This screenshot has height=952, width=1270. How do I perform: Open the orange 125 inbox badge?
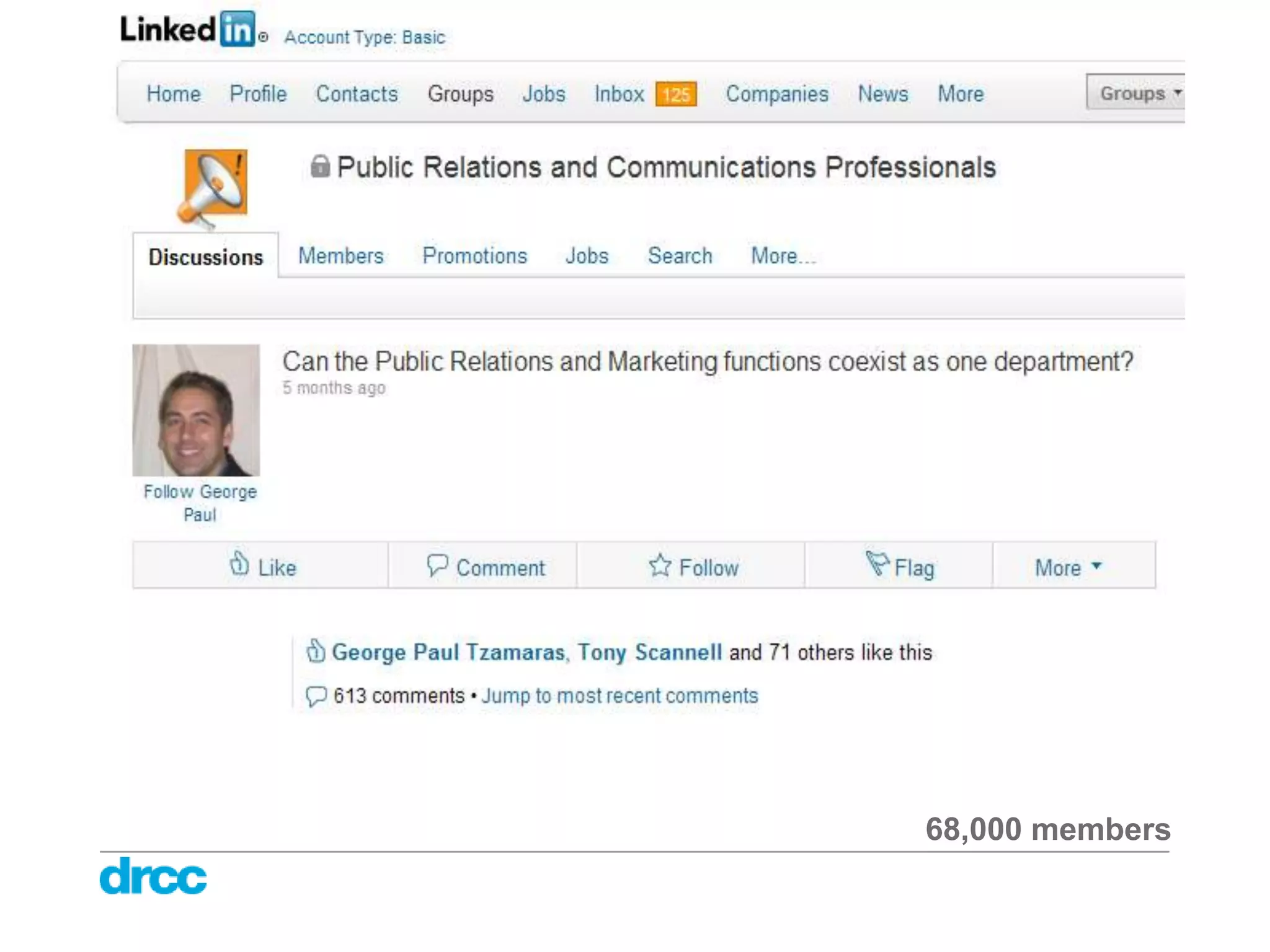676,95
